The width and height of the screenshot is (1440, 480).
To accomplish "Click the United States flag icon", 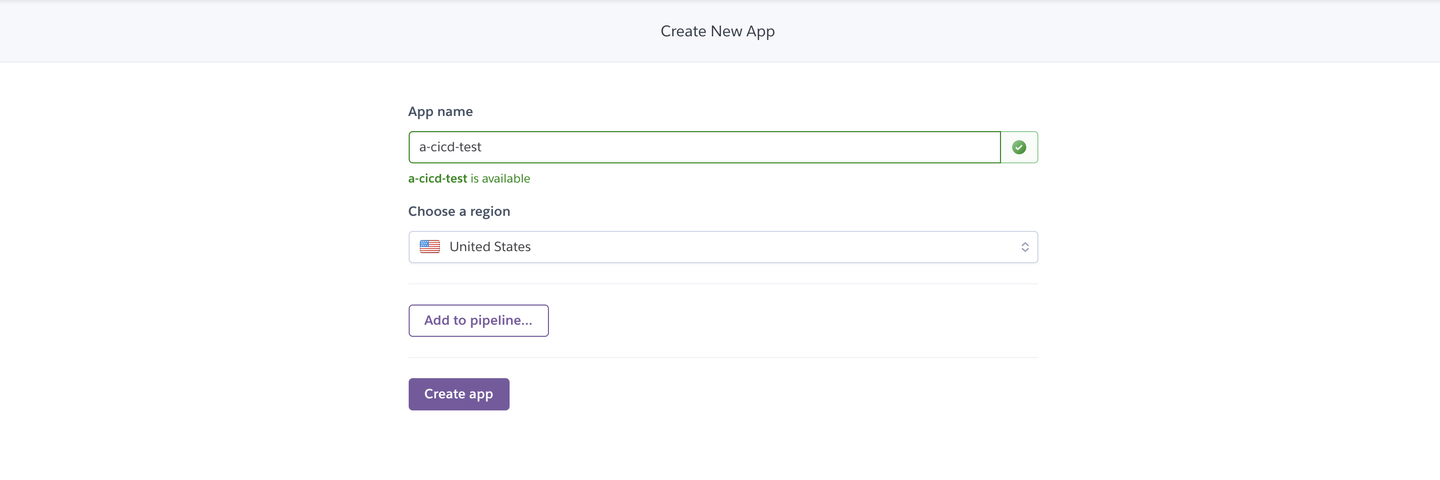I will click(x=430, y=247).
